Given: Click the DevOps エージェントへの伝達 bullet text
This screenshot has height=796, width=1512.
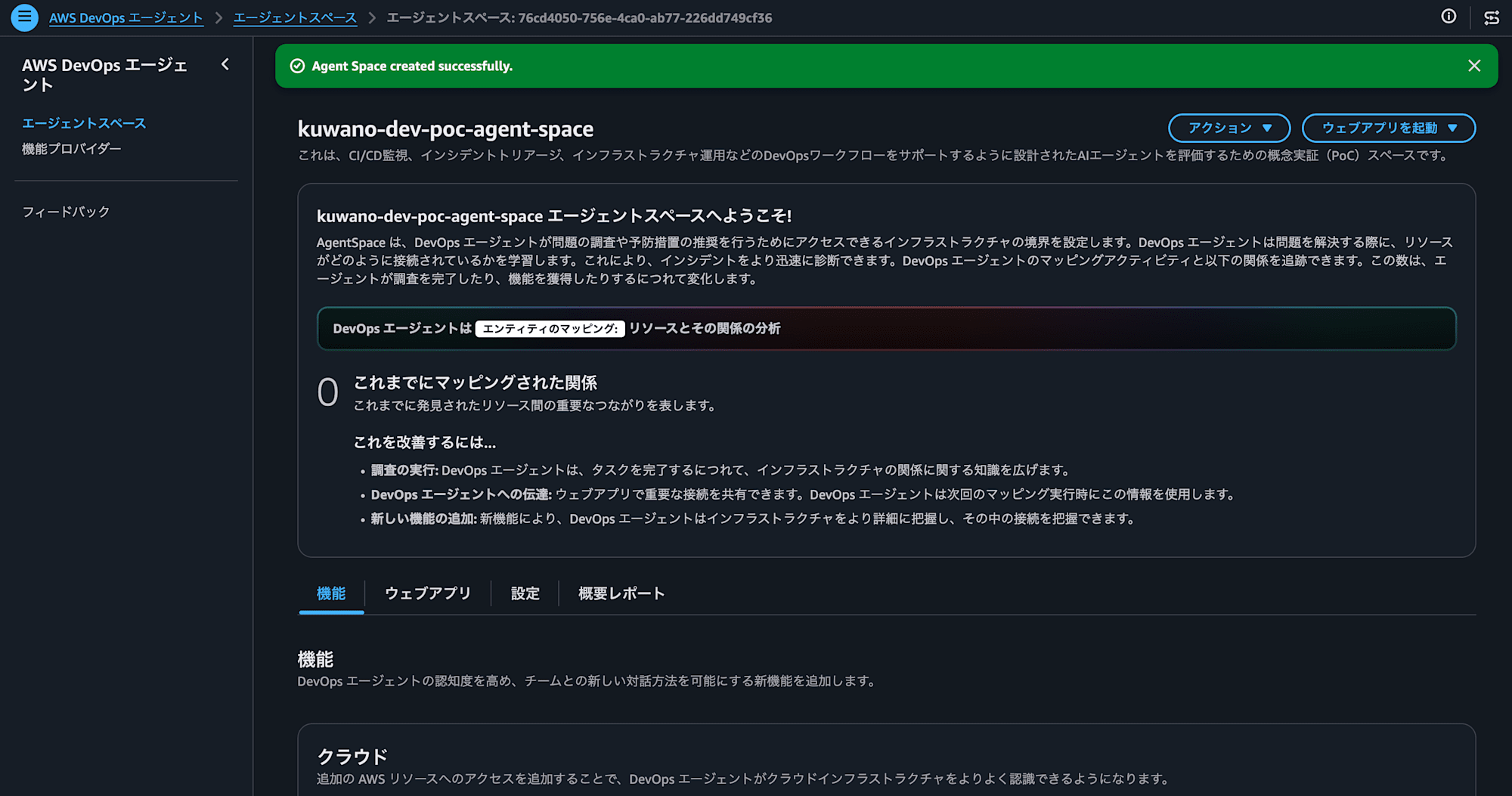Looking at the screenshot, I should (x=803, y=494).
